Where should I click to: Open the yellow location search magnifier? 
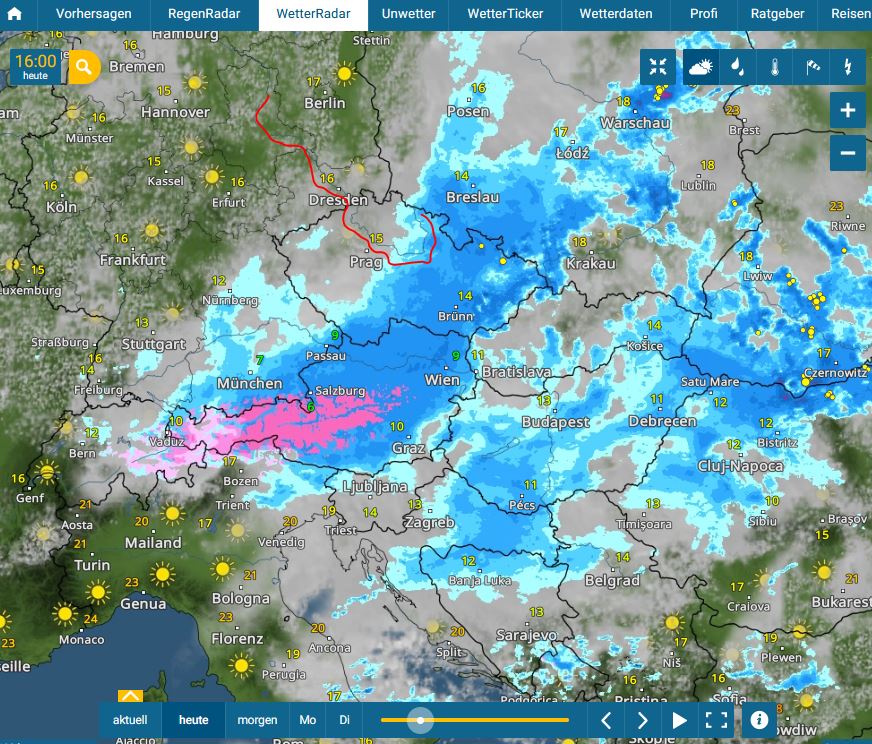click(x=85, y=67)
